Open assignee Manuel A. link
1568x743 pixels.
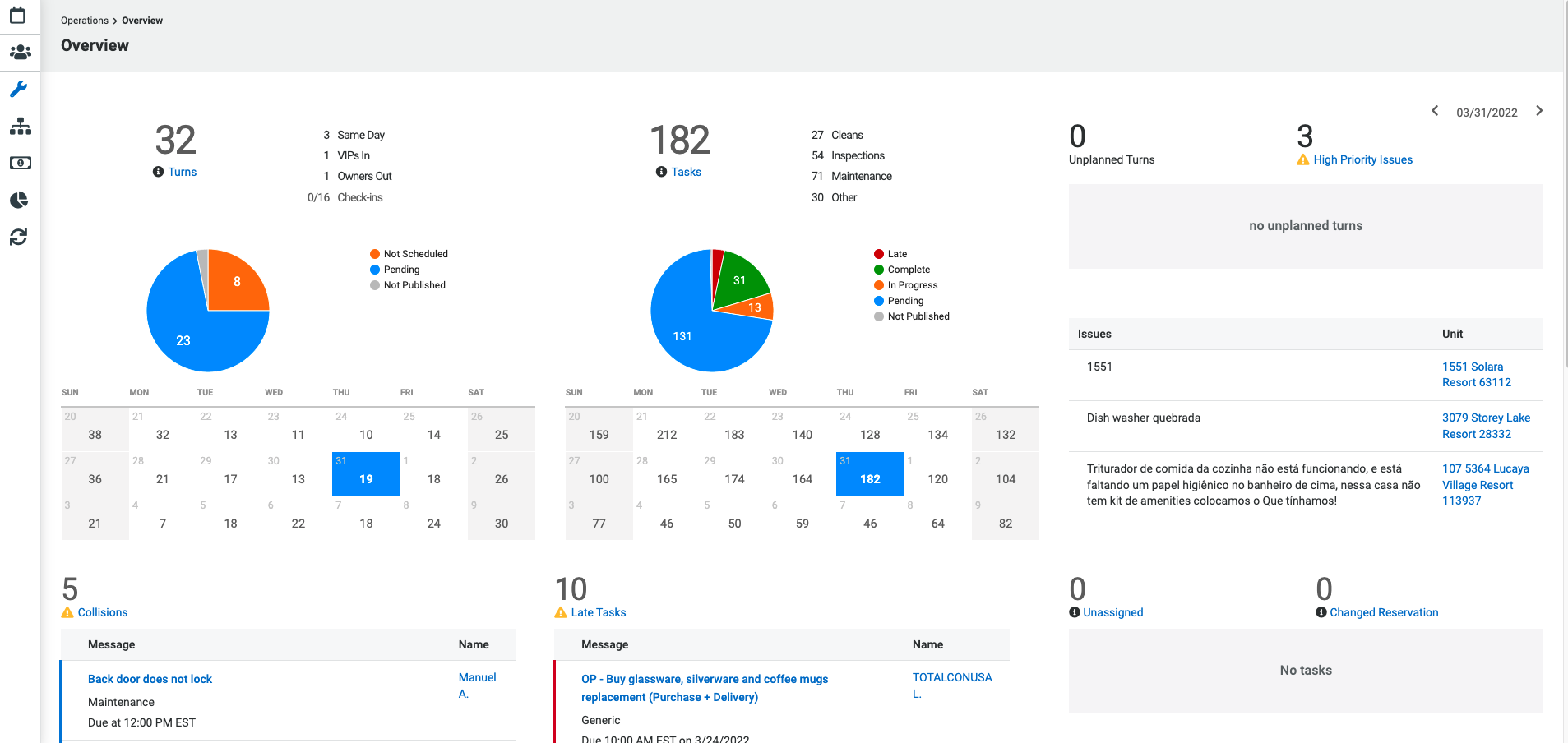[478, 685]
